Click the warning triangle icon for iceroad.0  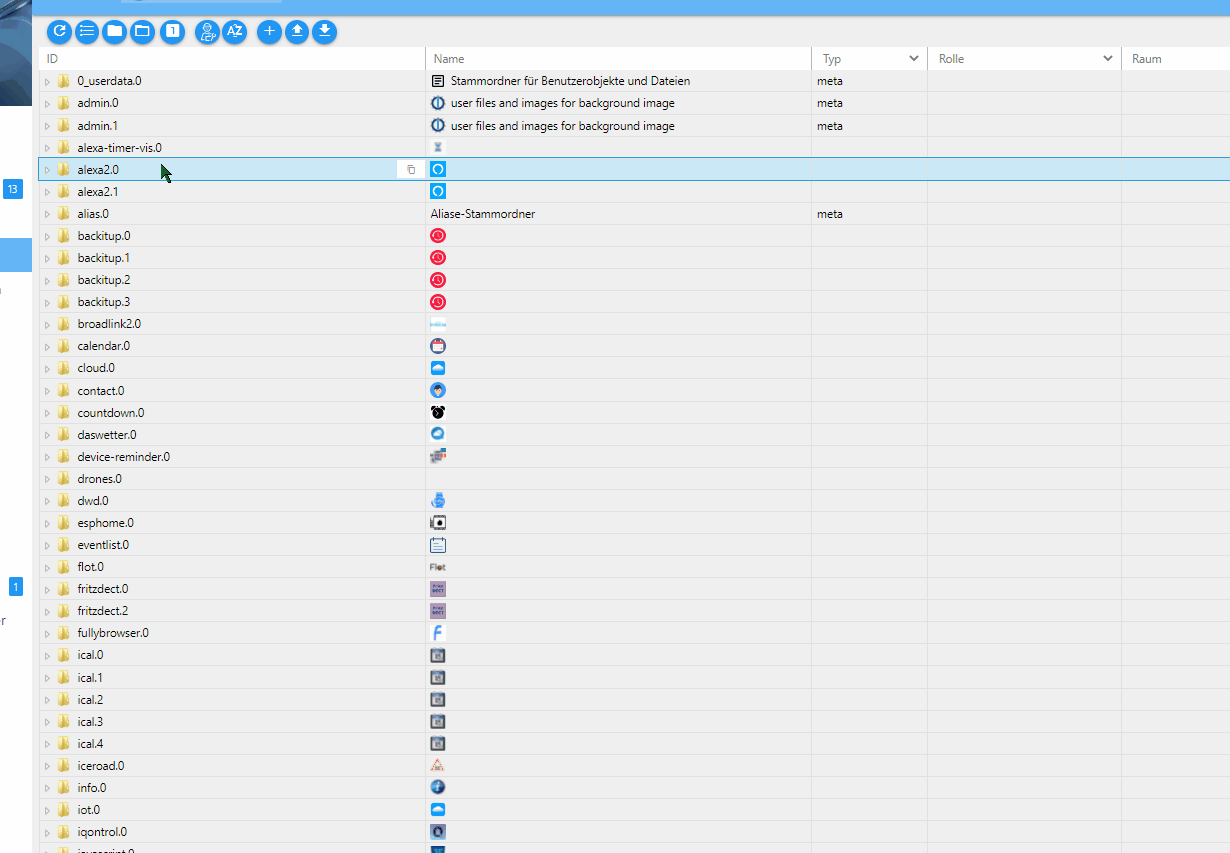437,765
